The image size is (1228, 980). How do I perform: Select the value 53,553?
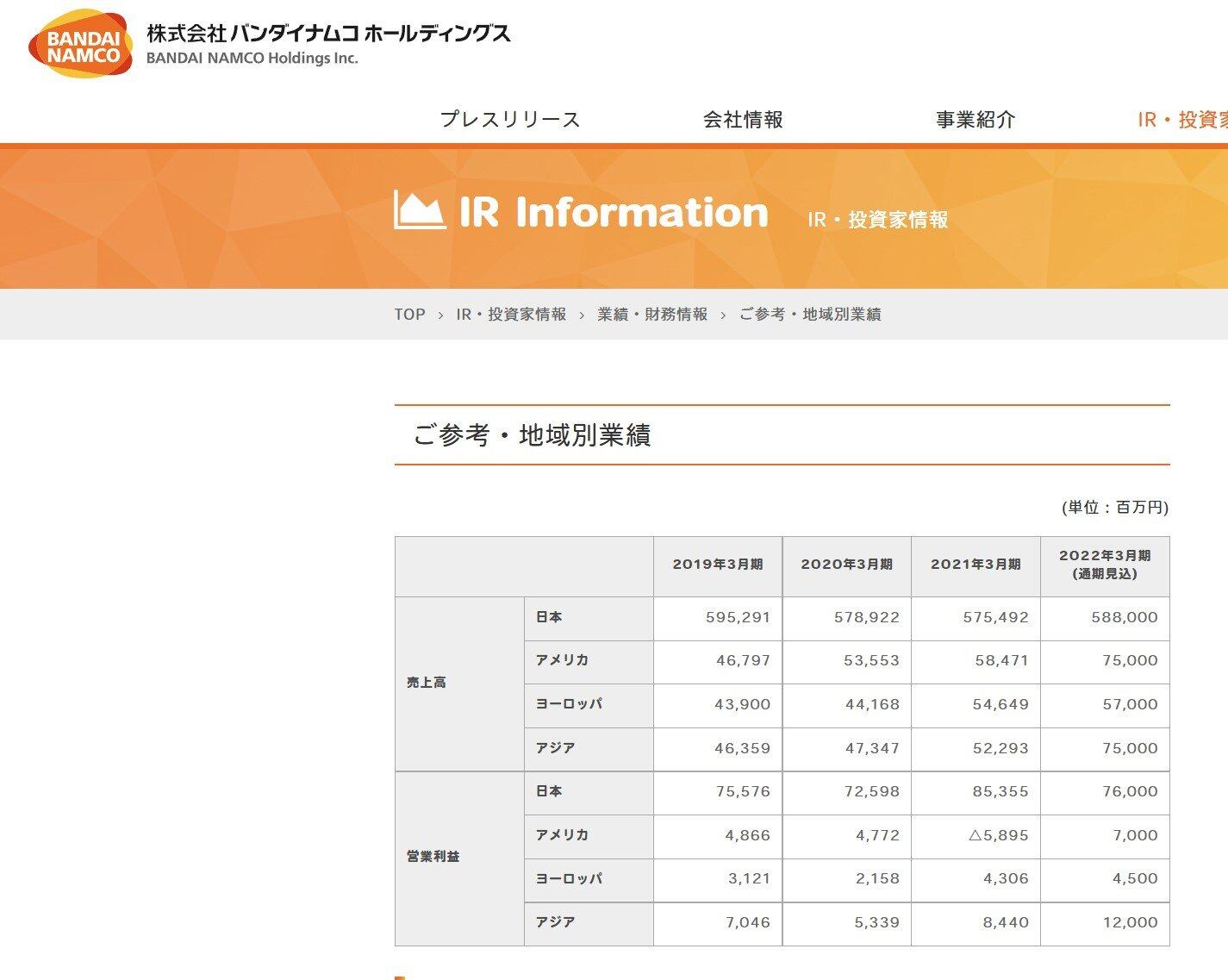point(872,661)
